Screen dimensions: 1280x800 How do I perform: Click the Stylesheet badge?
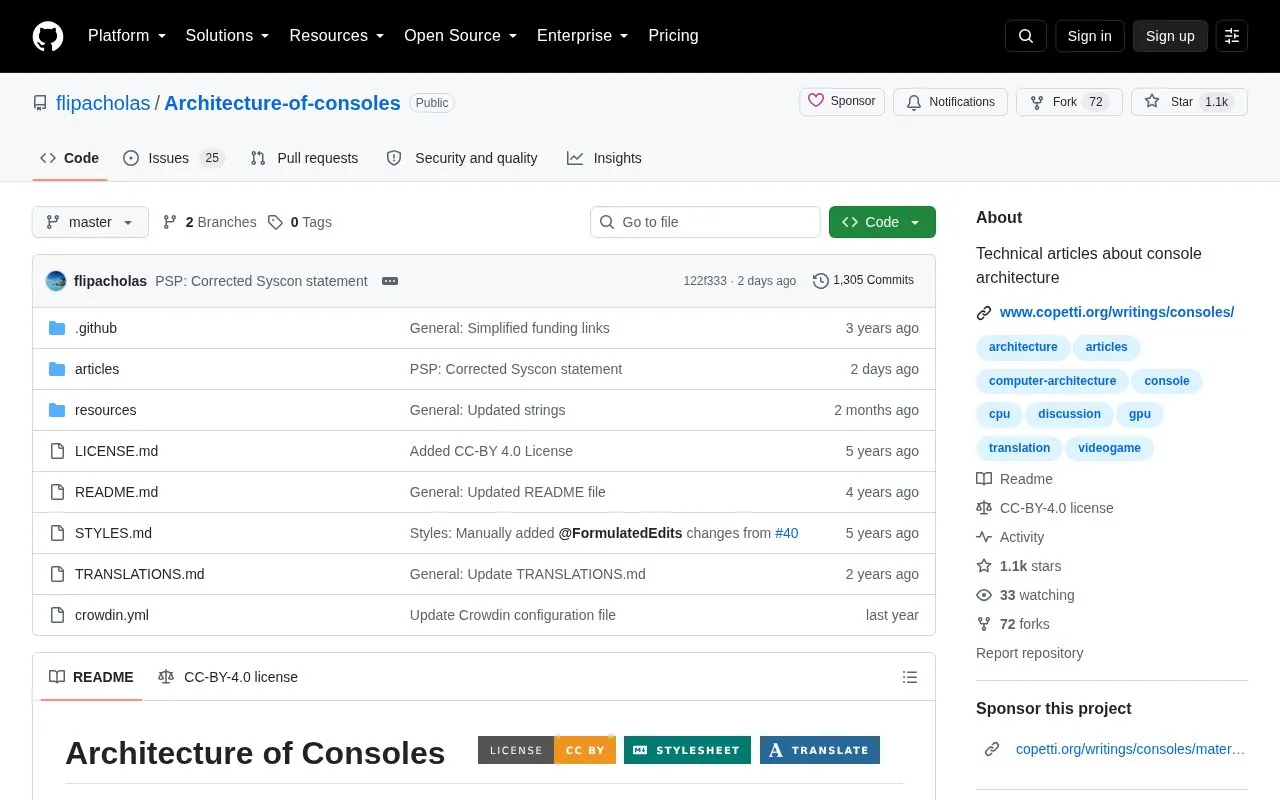687,750
